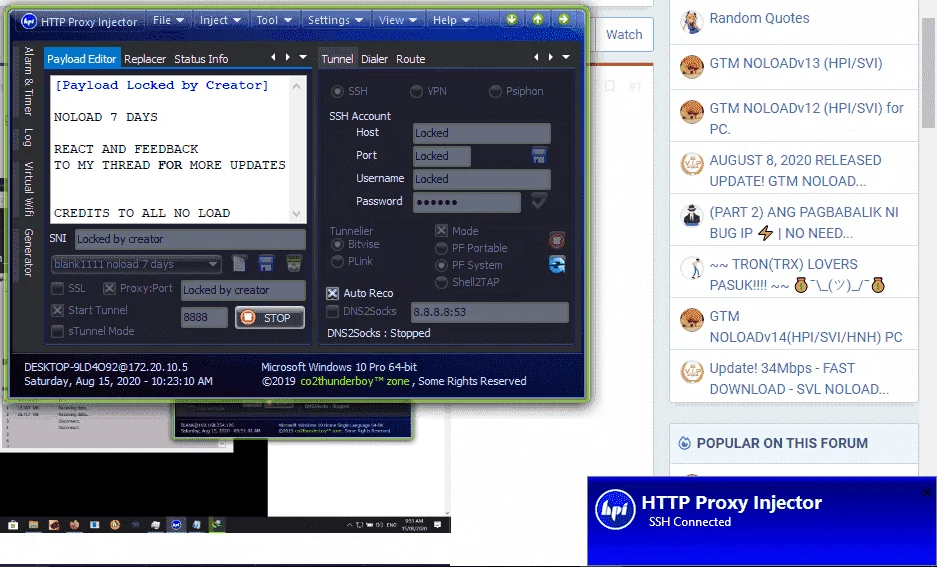Open GTM NOLOADv14(HPI/SVI/HNH) PC thread

pyautogui.click(x=806, y=326)
